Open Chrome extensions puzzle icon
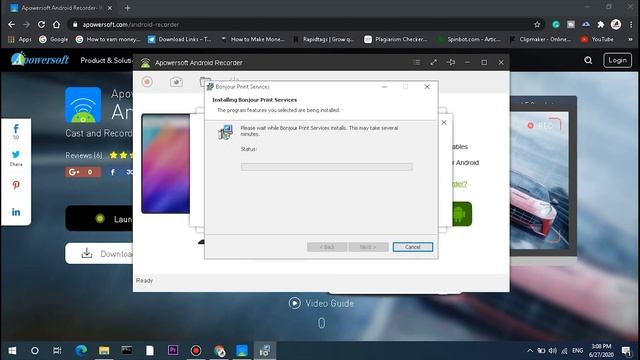 tap(601, 24)
